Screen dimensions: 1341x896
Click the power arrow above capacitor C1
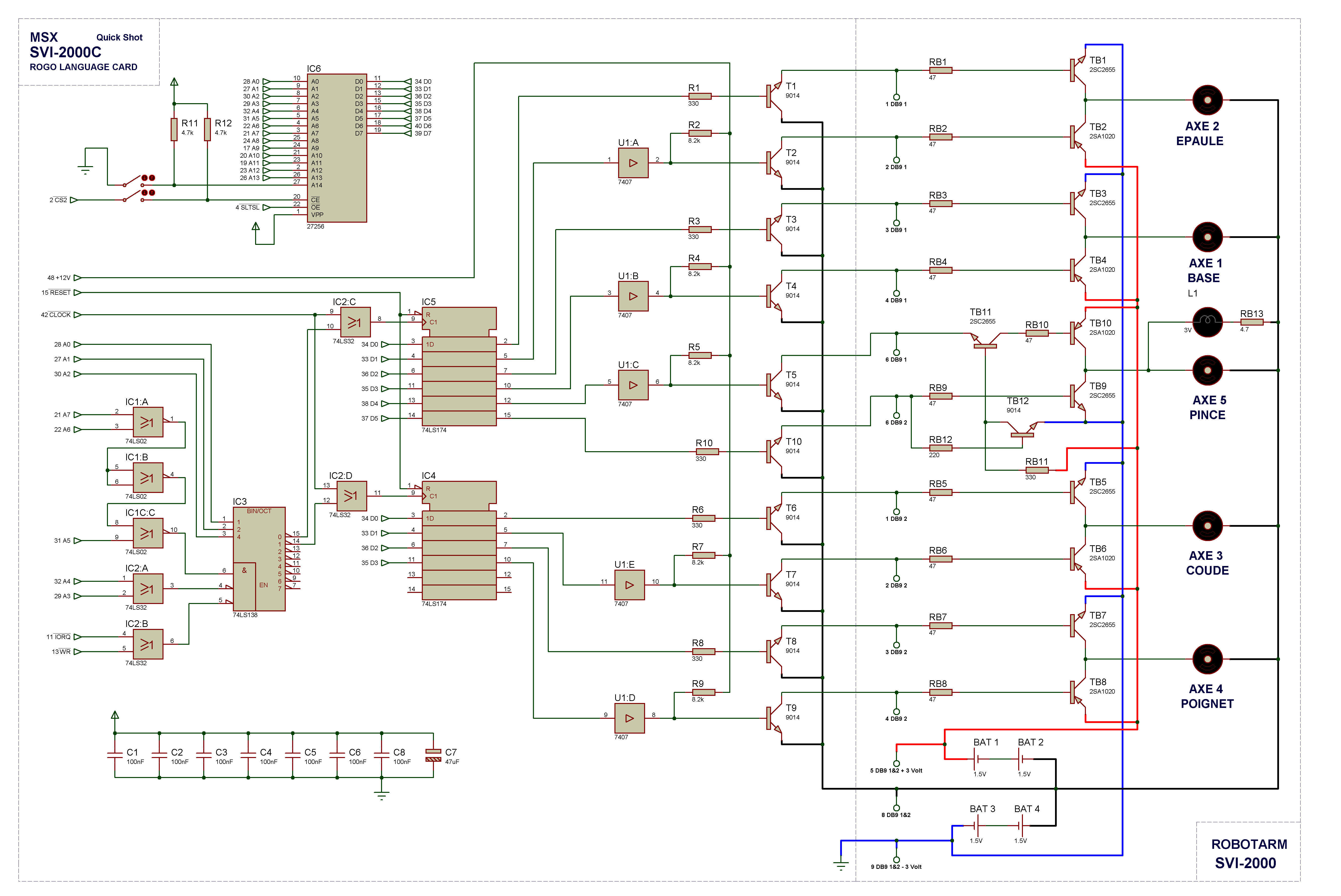tap(115, 715)
